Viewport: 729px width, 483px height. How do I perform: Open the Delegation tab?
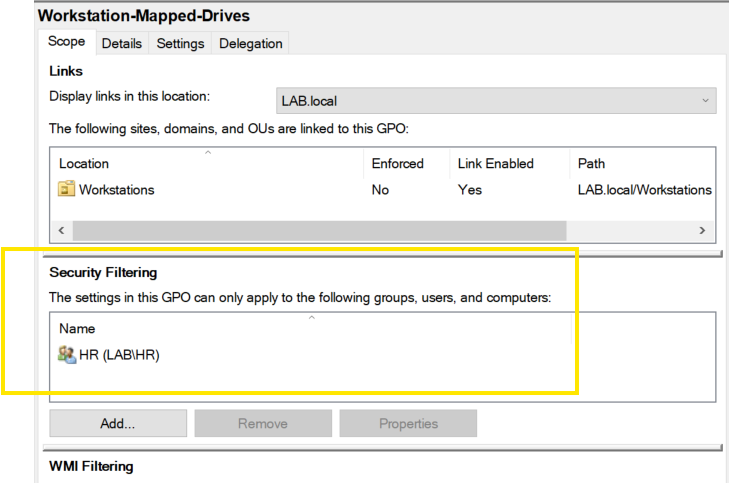[x=251, y=44]
